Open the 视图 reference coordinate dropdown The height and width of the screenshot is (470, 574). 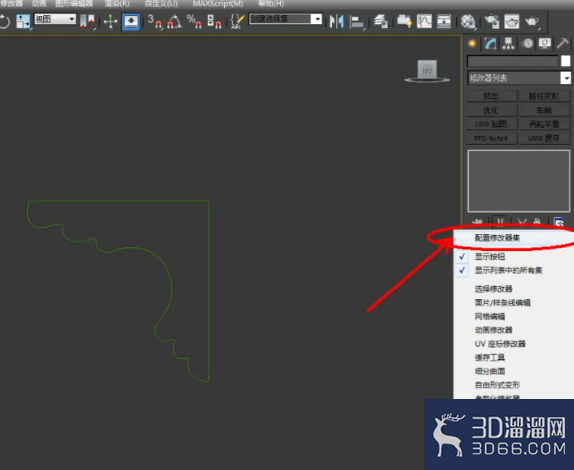point(55,19)
